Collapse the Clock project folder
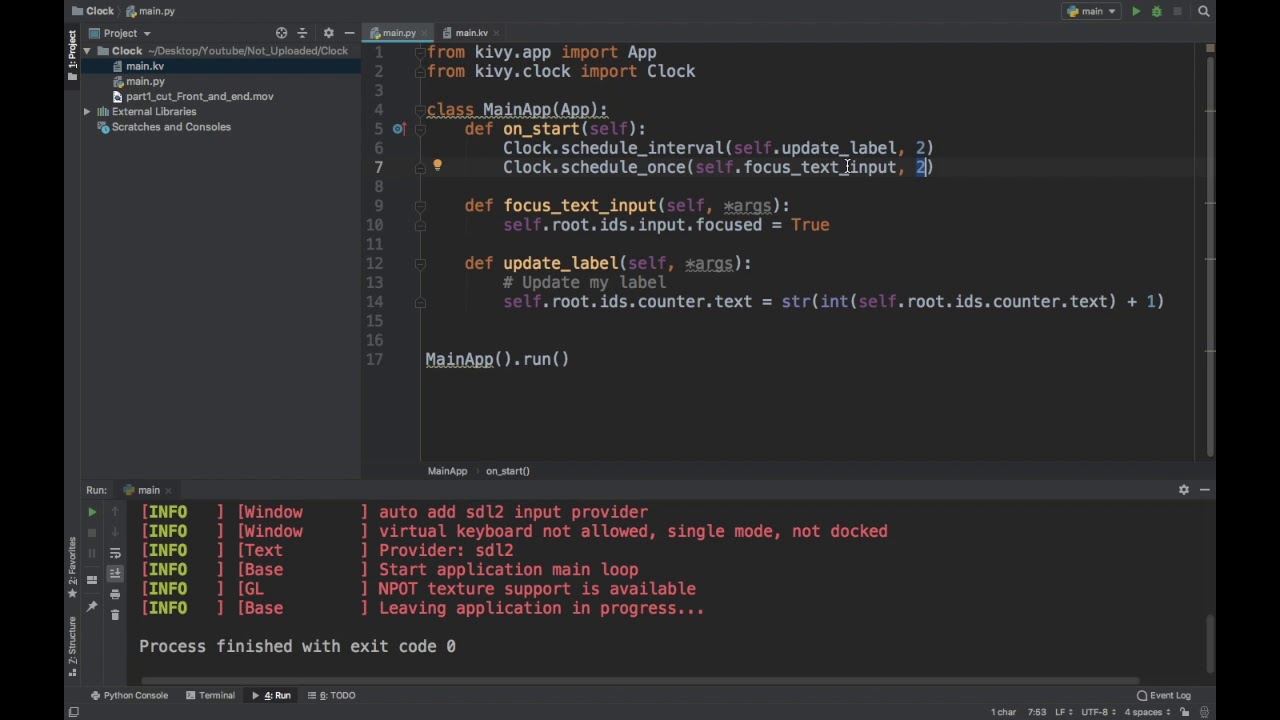 click(x=88, y=51)
